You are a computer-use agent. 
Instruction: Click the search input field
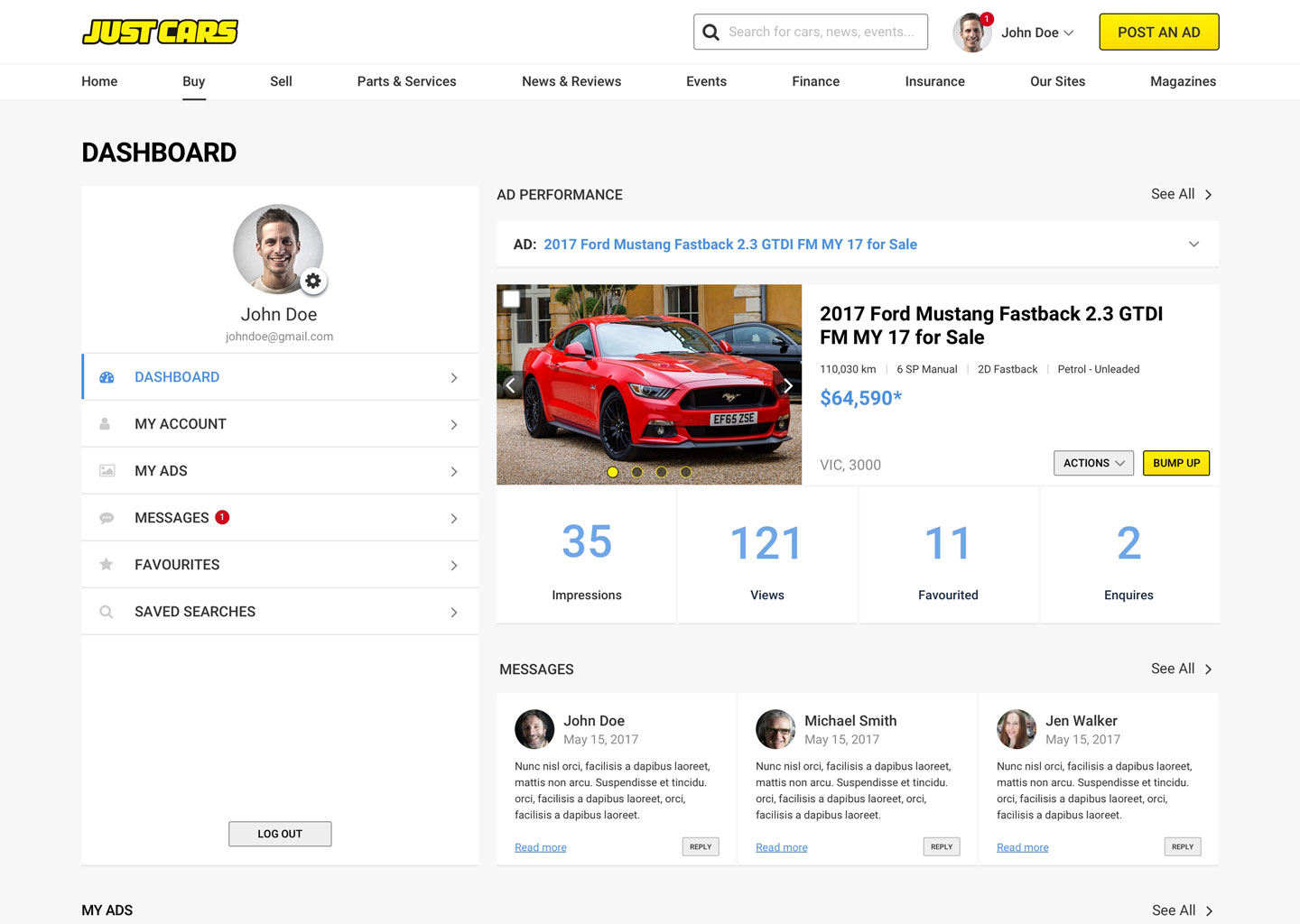click(x=811, y=32)
